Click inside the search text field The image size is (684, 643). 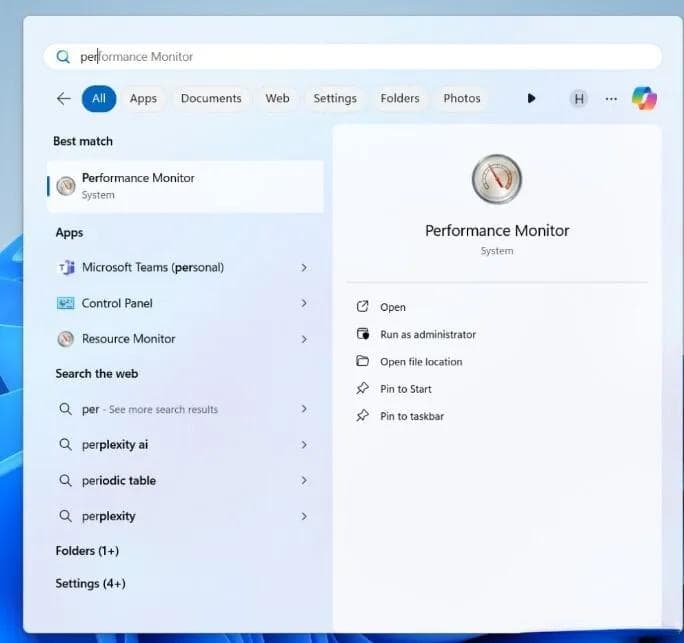[352, 56]
